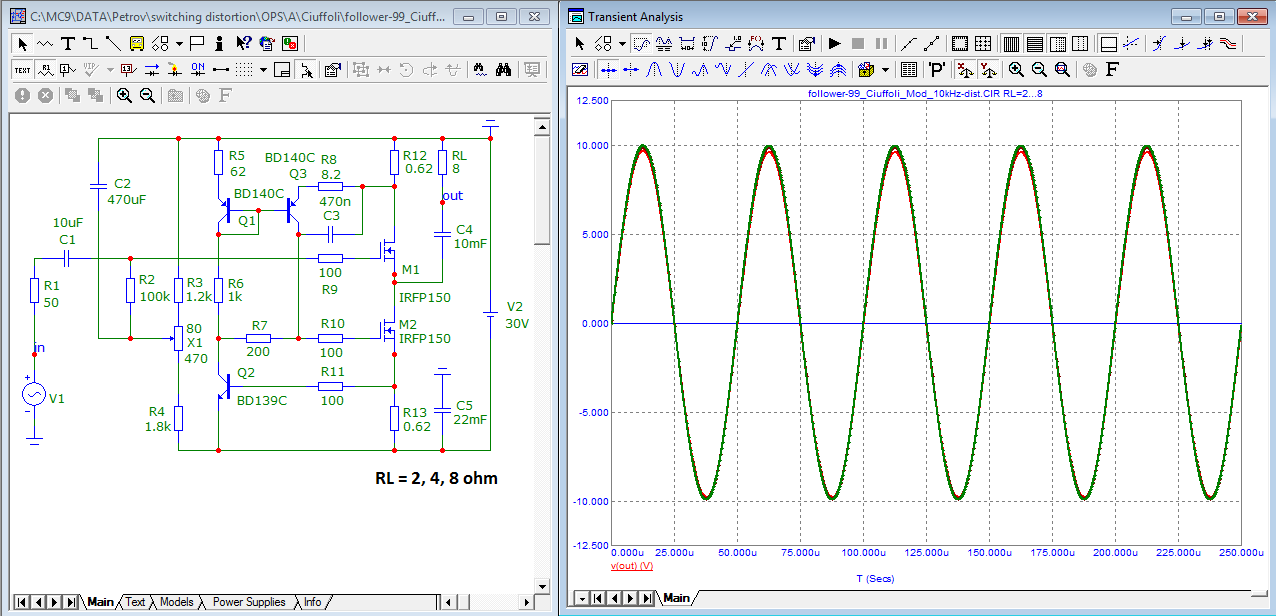Open the grid dots dropdown arrow

(263, 70)
